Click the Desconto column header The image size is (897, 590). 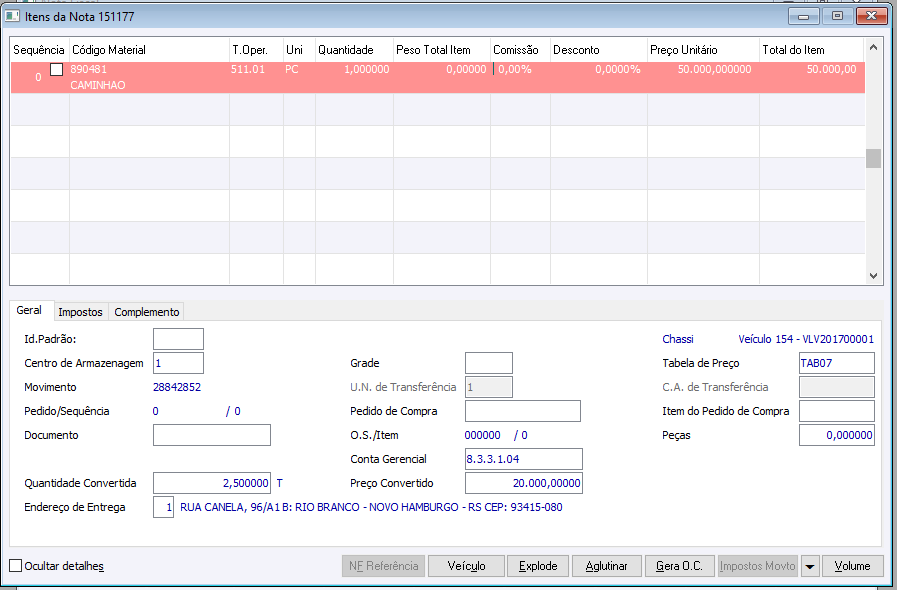pyautogui.click(x=598, y=50)
